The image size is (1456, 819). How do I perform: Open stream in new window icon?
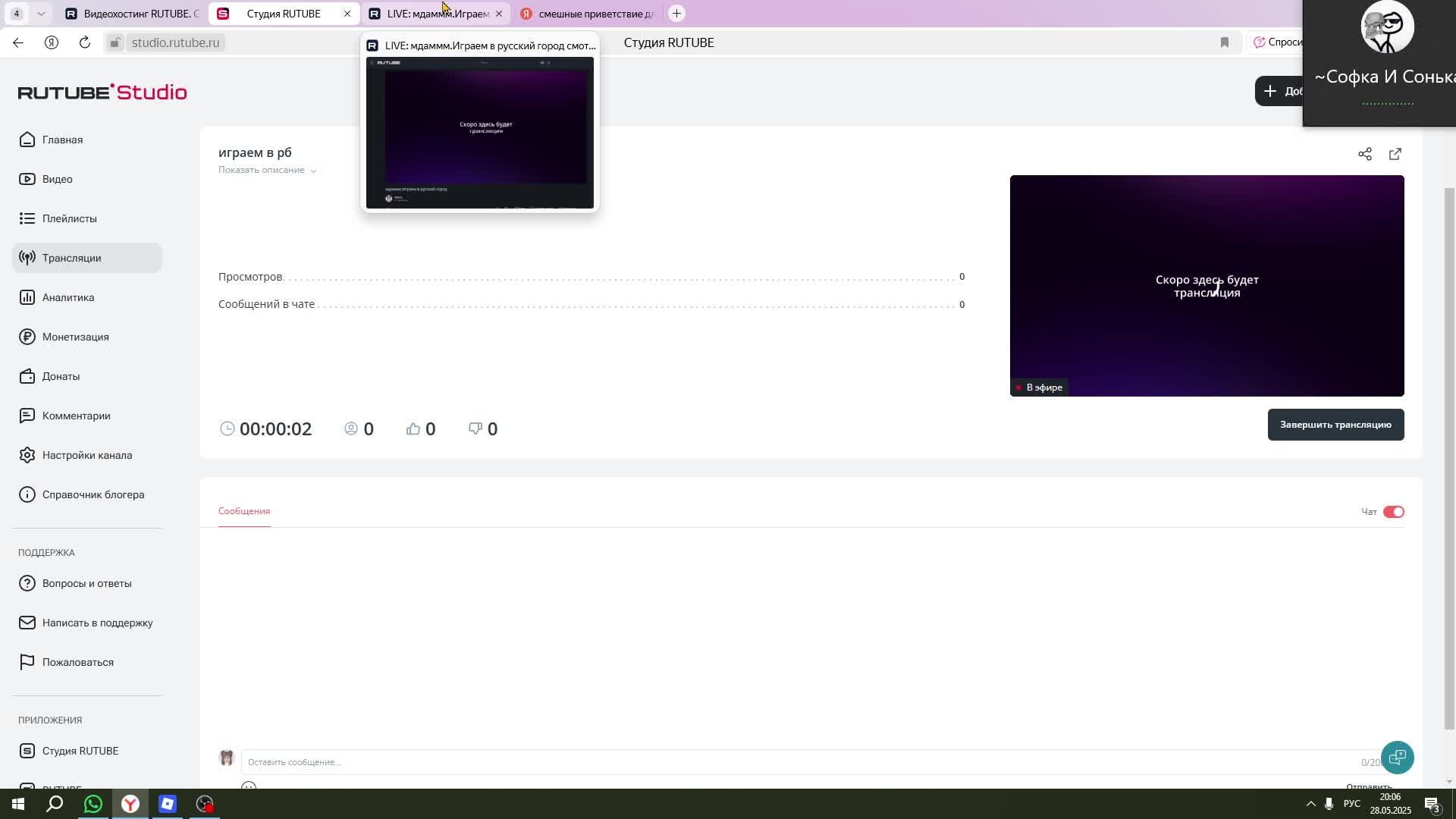coord(1395,154)
